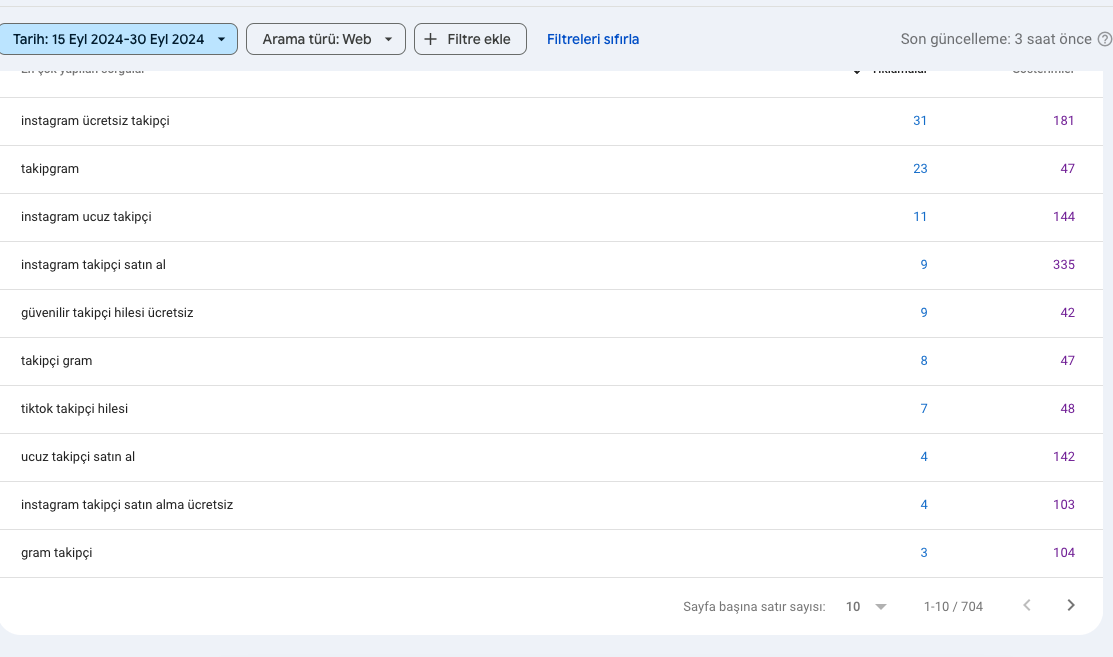The width and height of the screenshot is (1113, 657).
Task: Click the clicks value 7
Action: click(x=923, y=409)
